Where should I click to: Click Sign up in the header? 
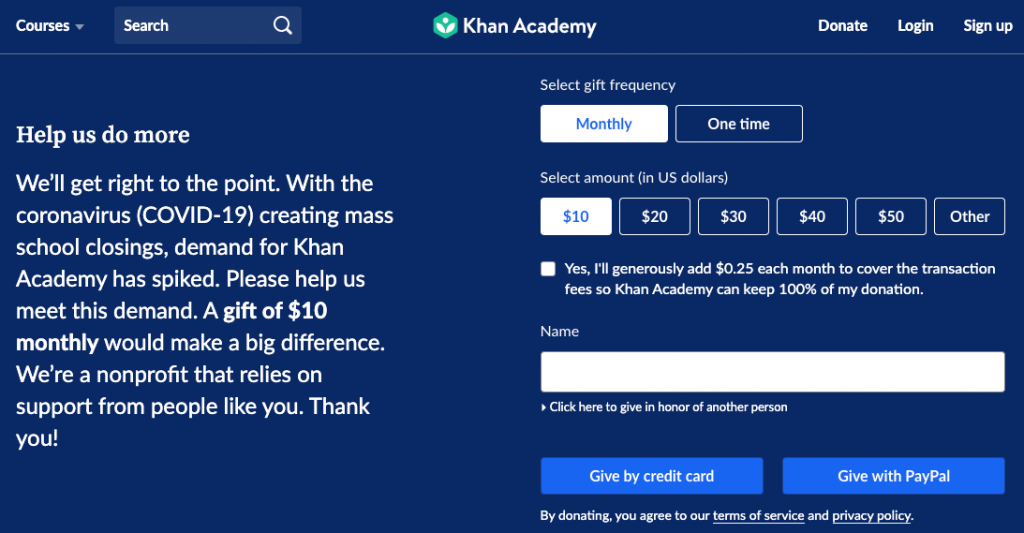click(x=987, y=26)
